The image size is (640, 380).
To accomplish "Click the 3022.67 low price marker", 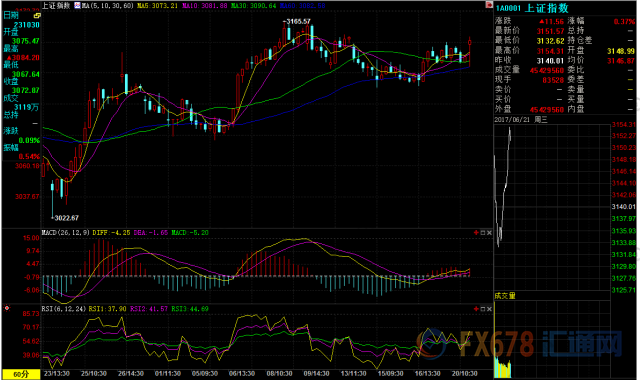I will click(65, 218).
